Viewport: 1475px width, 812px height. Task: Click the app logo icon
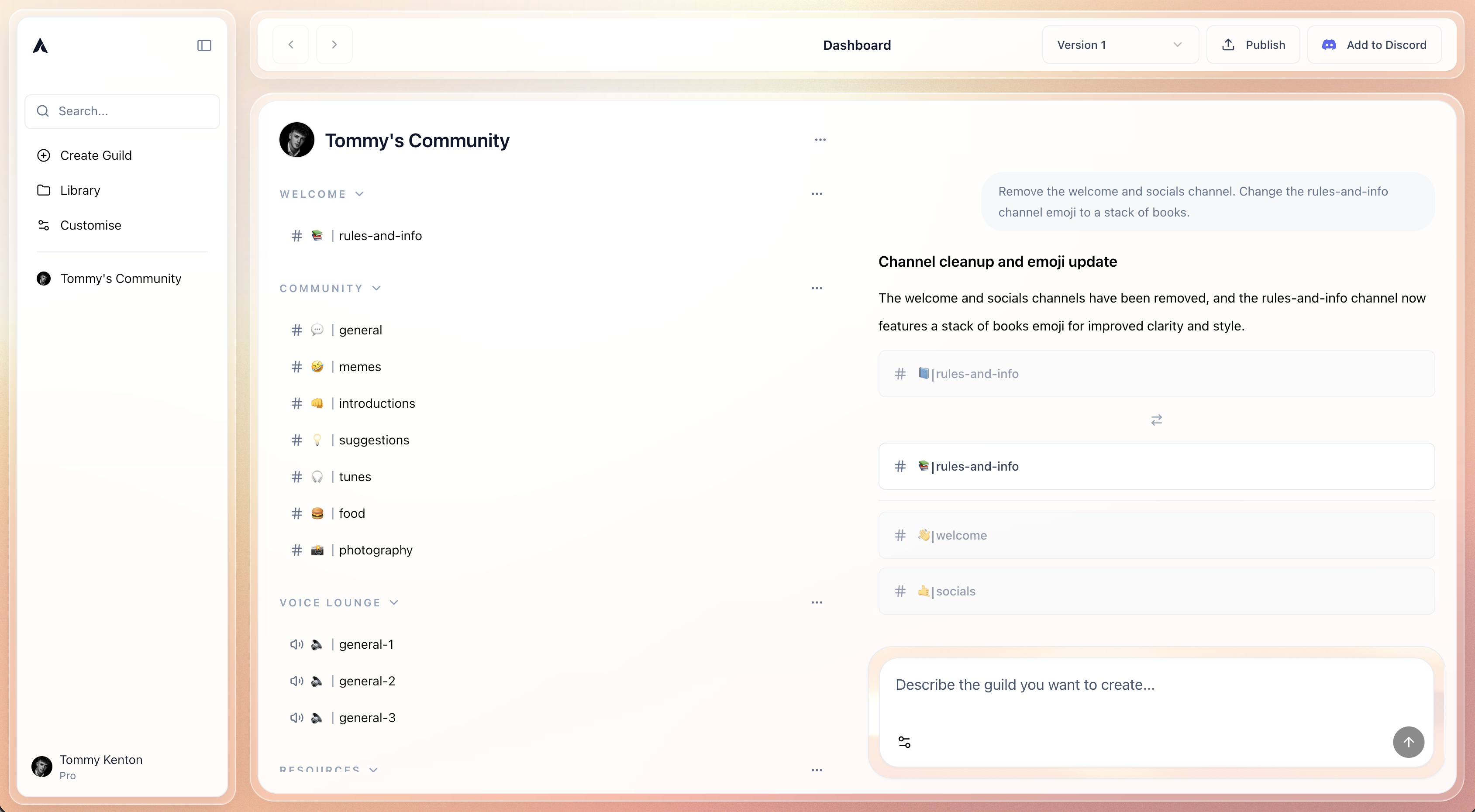click(x=40, y=45)
